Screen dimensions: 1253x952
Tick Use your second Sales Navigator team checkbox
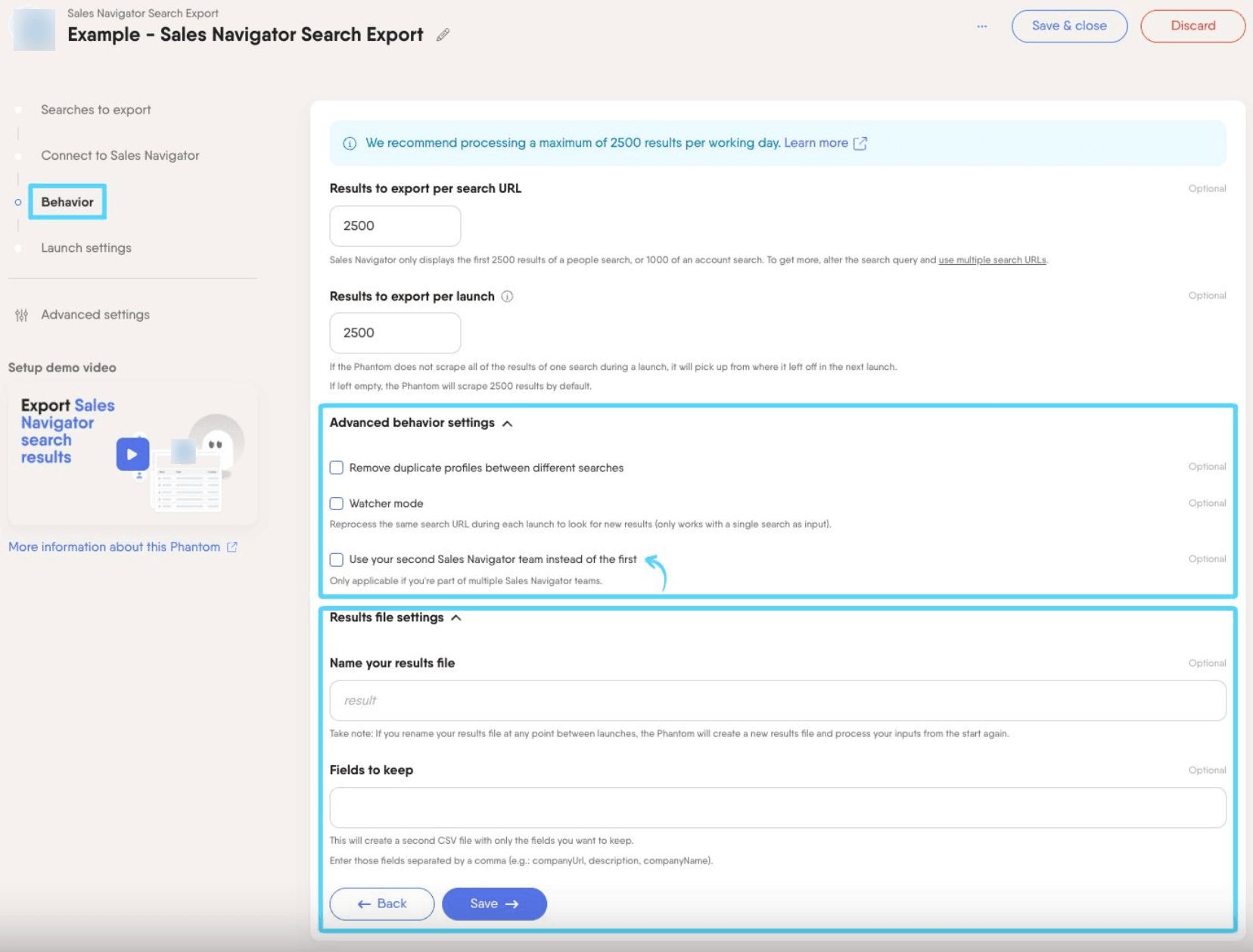337,559
